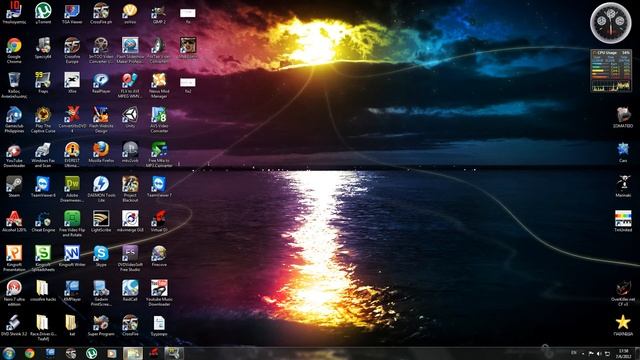640x360 pixels.
Task: Launch the KMPlayer desktop shortcut
Action: tap(72, 290)
